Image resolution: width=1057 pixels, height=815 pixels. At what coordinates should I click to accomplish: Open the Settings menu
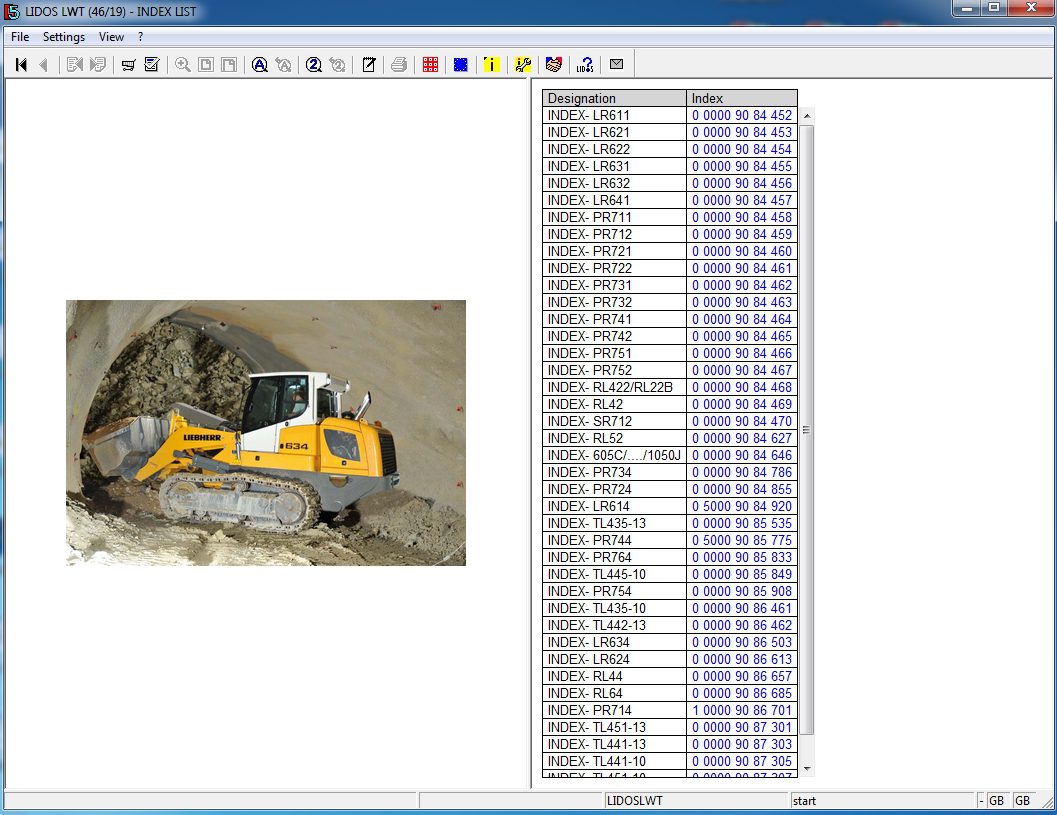click(x=64, y=37)
